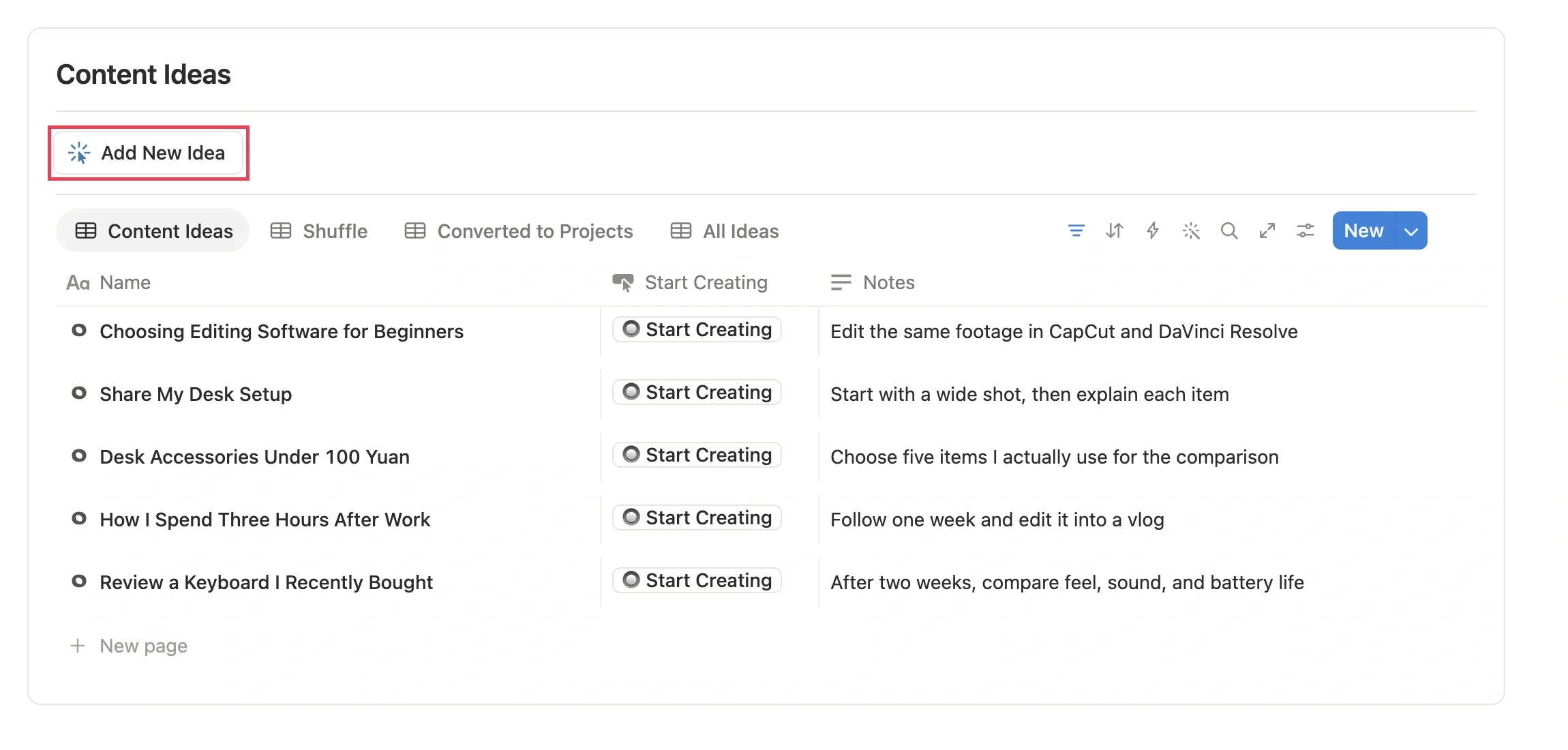Viewport: 1568px width, 750px height.
Task: Switch to the Content Ideas tab
Action: (153, 231)
